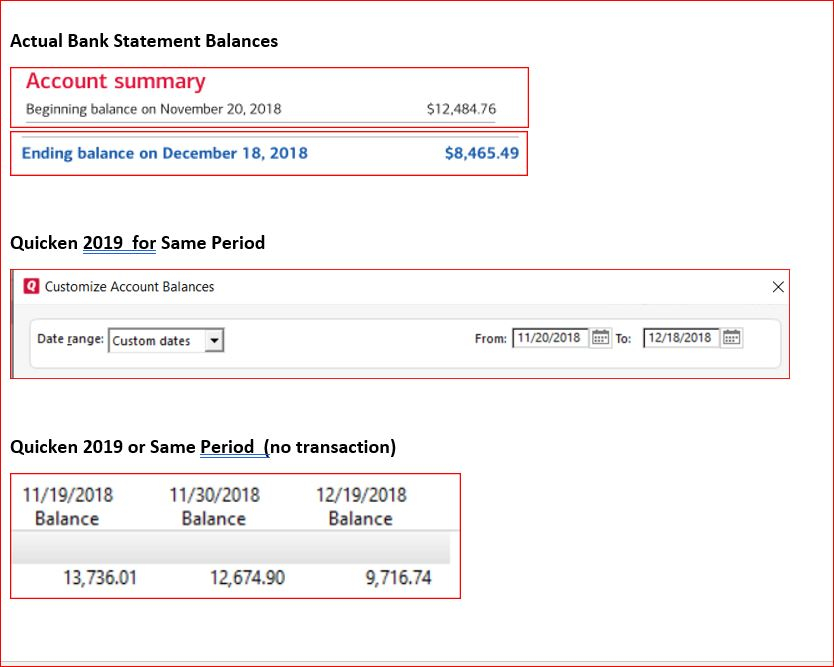This screenshot has height=667, width=834.
Task: Select the beginning balance amount $12,484.76
Action: [461, 109]
